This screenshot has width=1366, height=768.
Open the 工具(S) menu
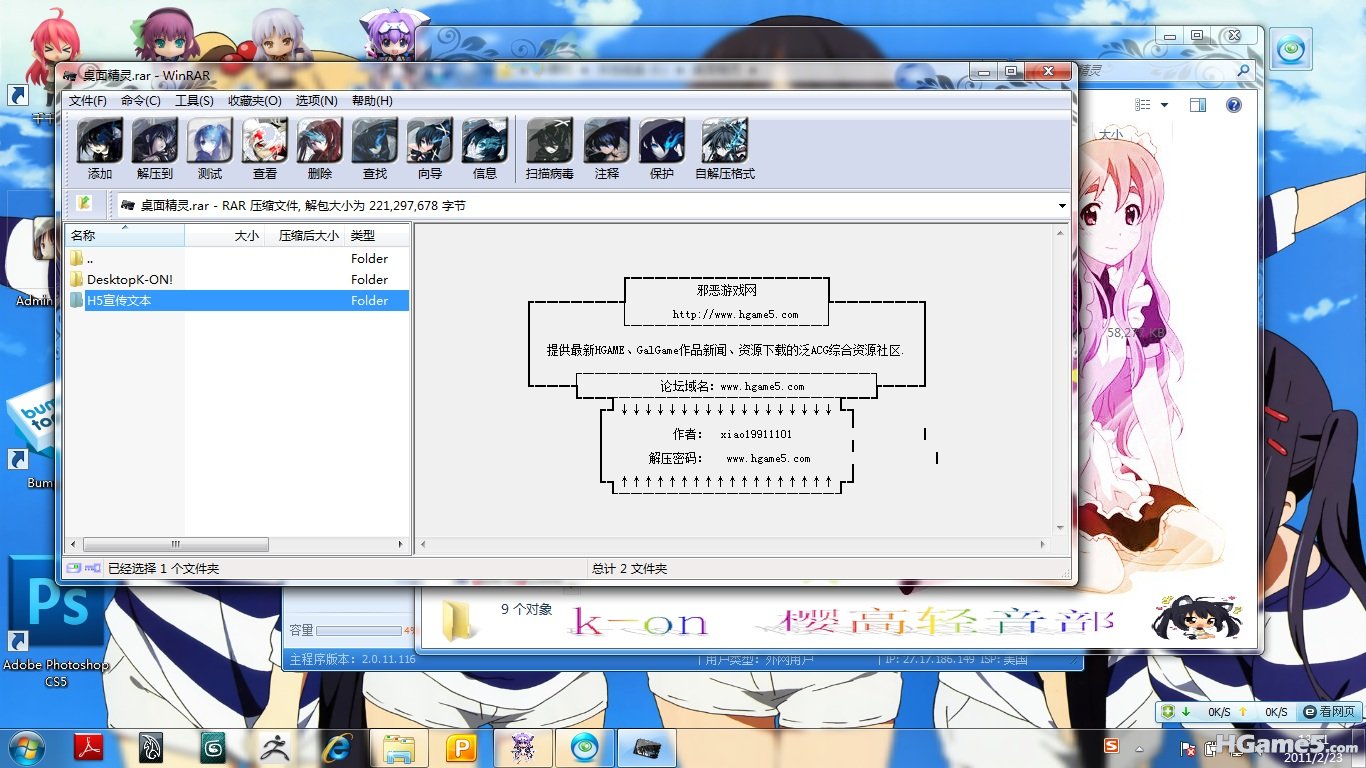(x=194, y=100)
